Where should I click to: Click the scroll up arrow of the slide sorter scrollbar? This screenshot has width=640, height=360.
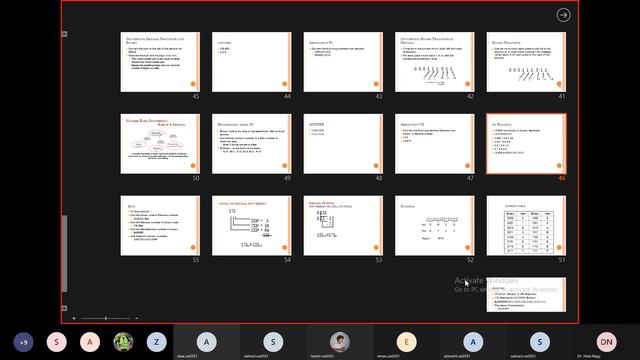pos(64,34)
